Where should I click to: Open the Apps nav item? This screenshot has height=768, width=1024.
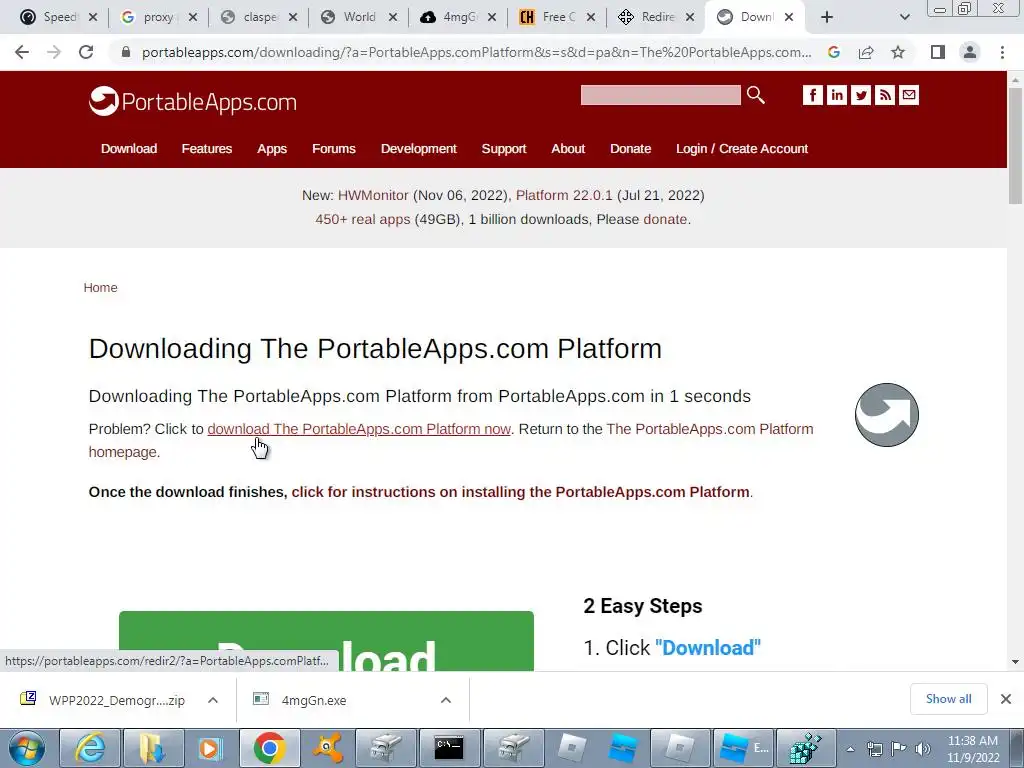(x=272, y=149)
